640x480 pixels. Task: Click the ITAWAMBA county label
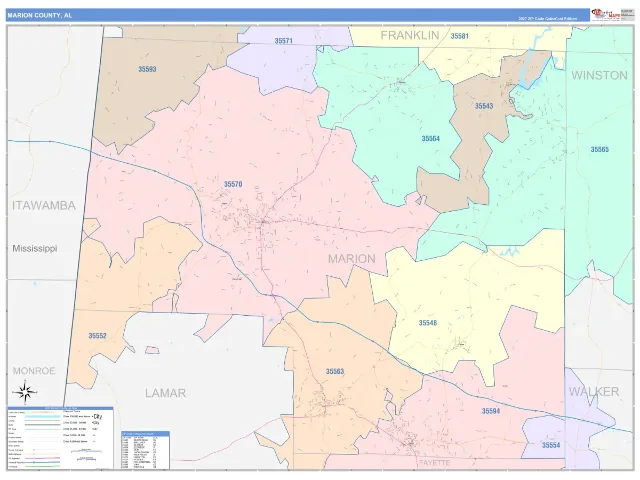tap(44, 205)
